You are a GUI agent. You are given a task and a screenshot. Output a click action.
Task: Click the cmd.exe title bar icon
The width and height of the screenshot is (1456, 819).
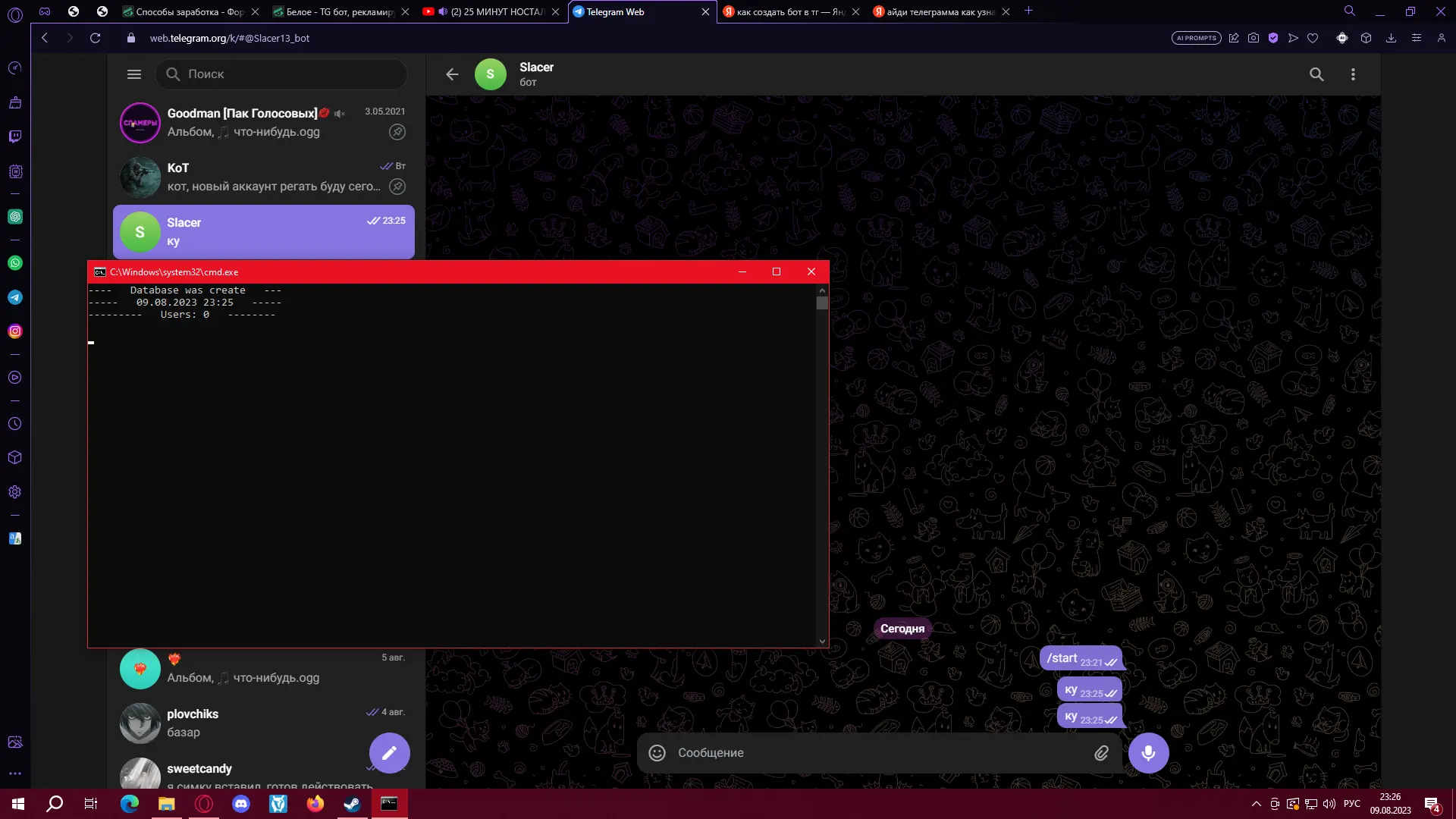[x=99, y=272]
